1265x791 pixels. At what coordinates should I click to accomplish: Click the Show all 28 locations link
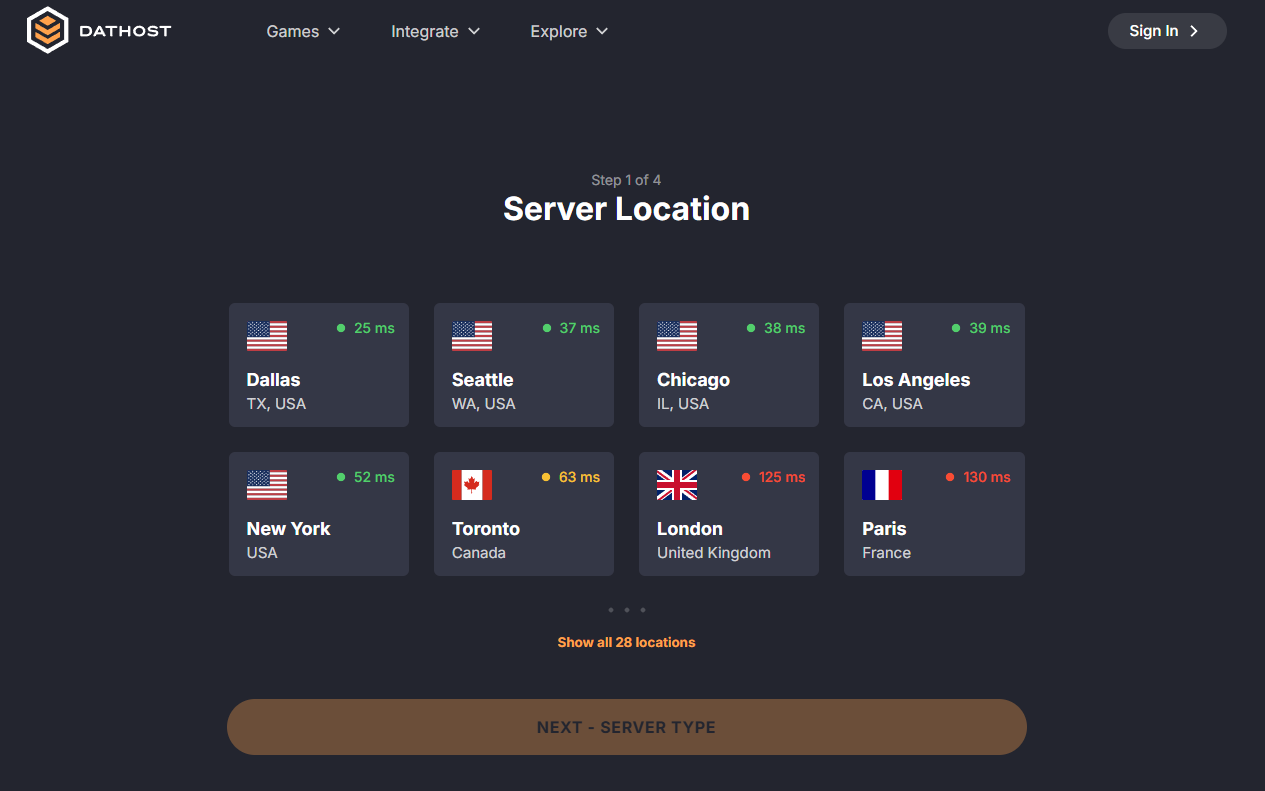[626, 641]
